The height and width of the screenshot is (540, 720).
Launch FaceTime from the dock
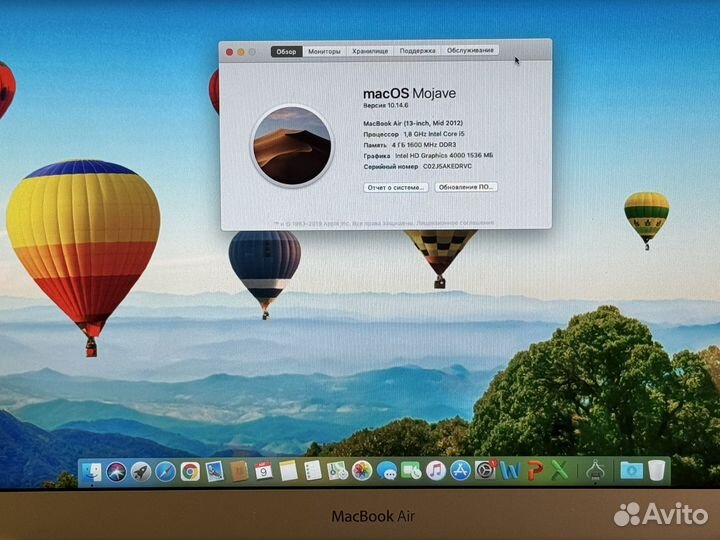[411, 471]
